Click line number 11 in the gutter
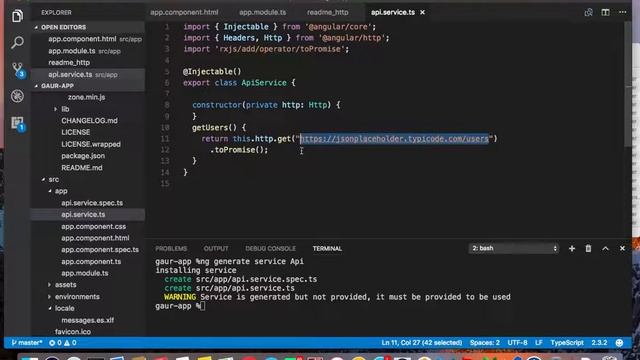The height and width of the screenshot is (360, 640). tap(165, 139)
